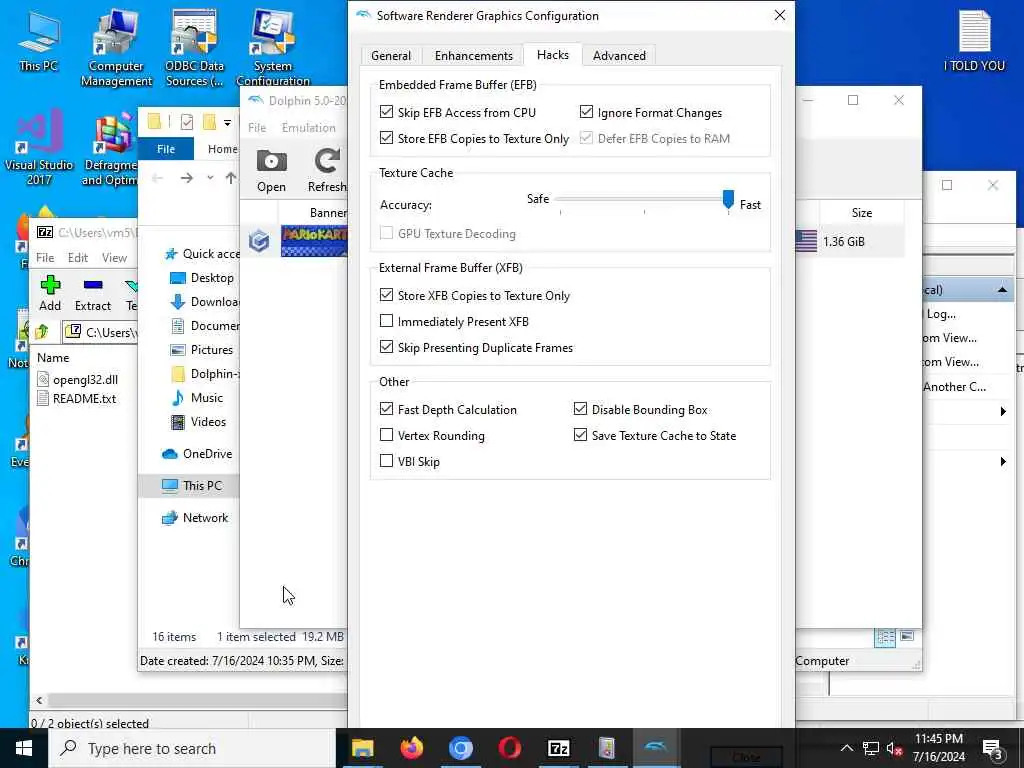
Task: Switch to 7-Zip from the taskbar
Action: pos(558,748)
